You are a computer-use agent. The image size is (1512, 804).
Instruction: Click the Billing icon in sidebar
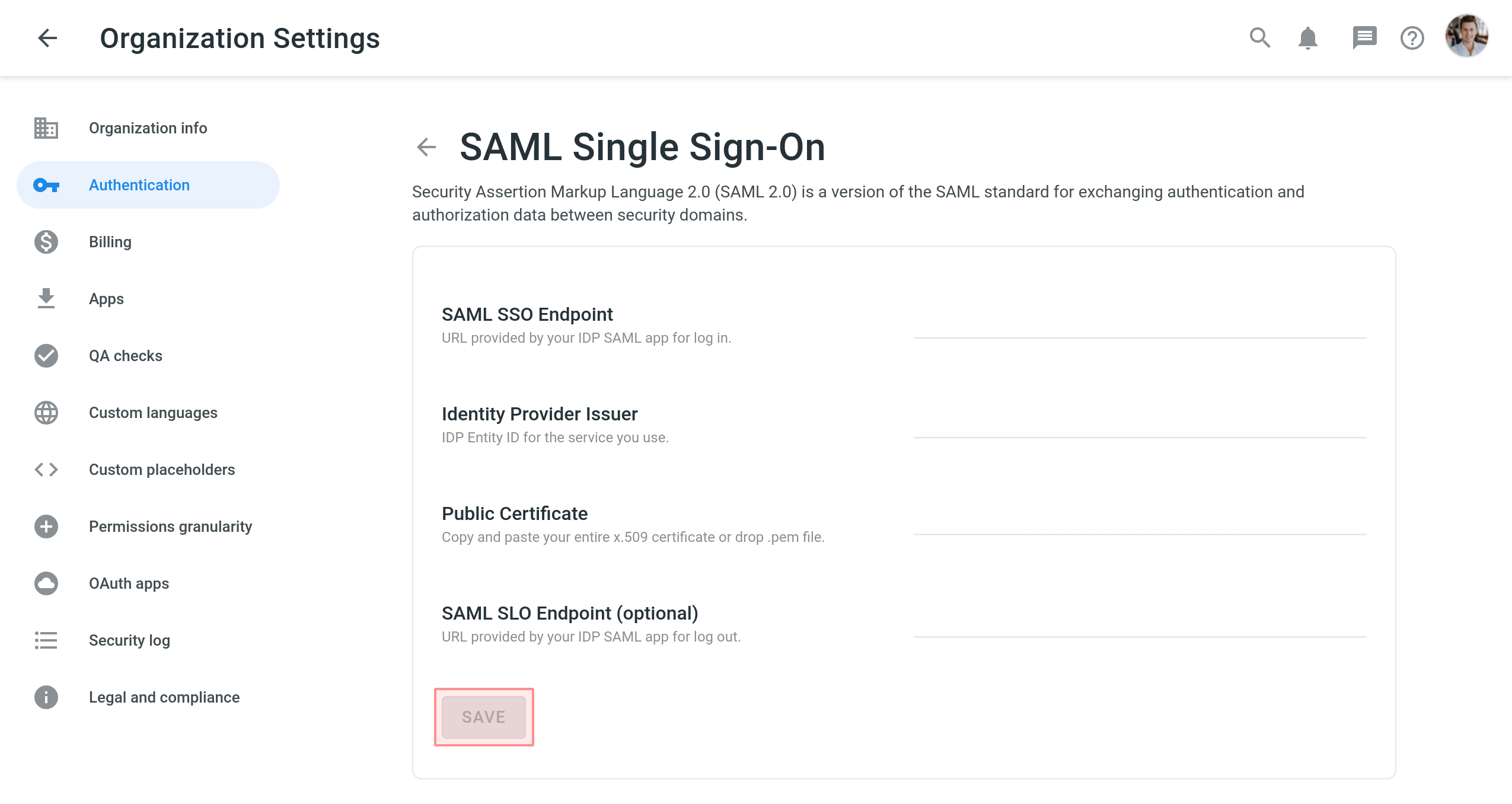[46, 241]
